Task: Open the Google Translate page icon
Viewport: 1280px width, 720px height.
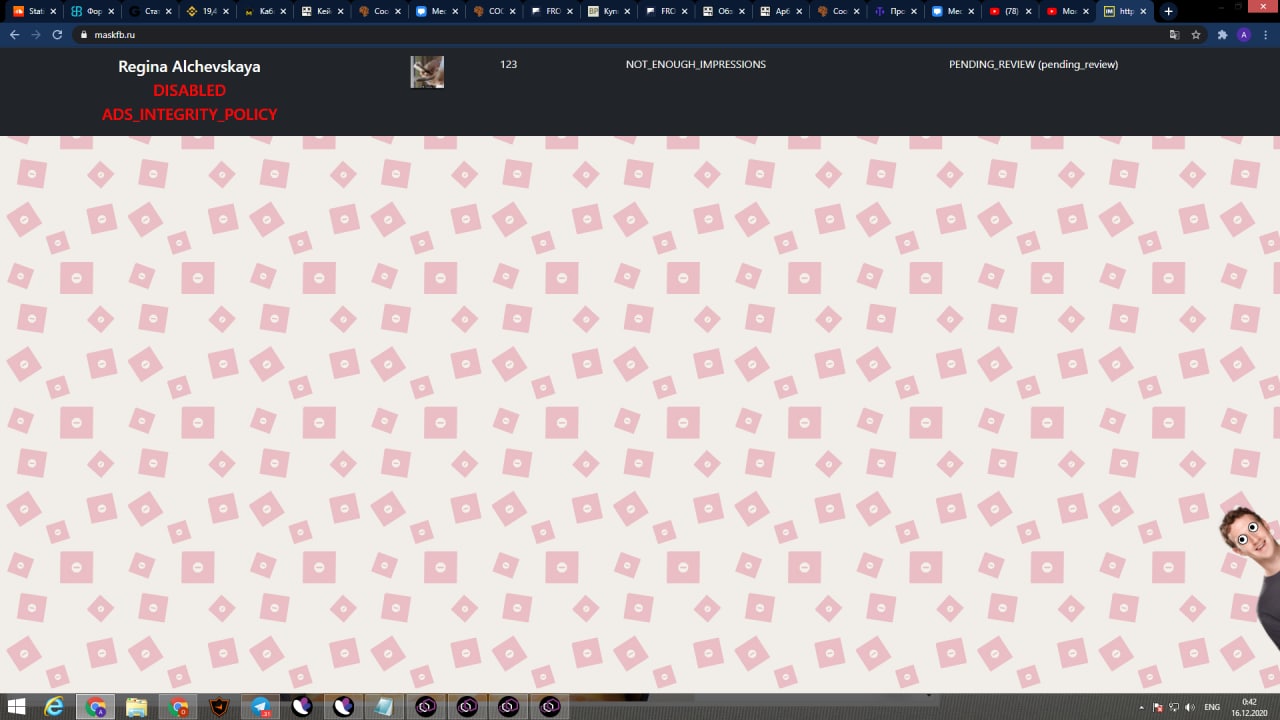Action: (1175, 34)
